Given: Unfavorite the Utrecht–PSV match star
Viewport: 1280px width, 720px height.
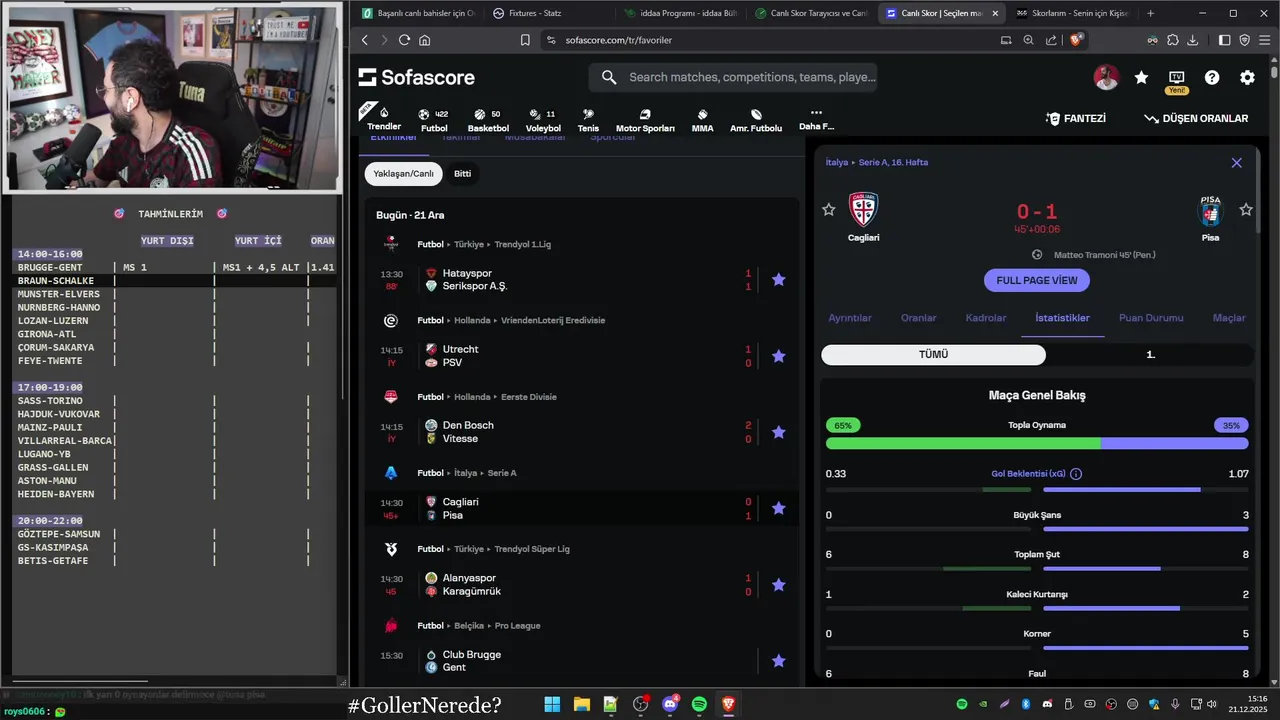Looking at the screenshot, I should [x=779, y=356].
